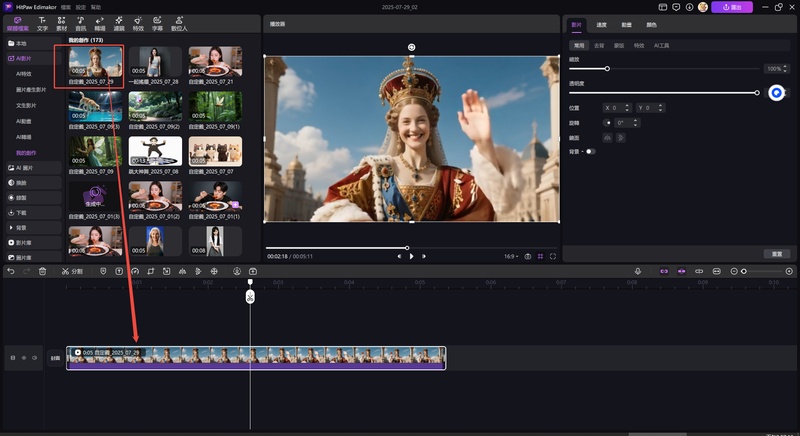Screen dimensions: 800x436
Task: Open the 濾鏡 filters tab icon
Action: pyautogui.click(x=119, y=23)
